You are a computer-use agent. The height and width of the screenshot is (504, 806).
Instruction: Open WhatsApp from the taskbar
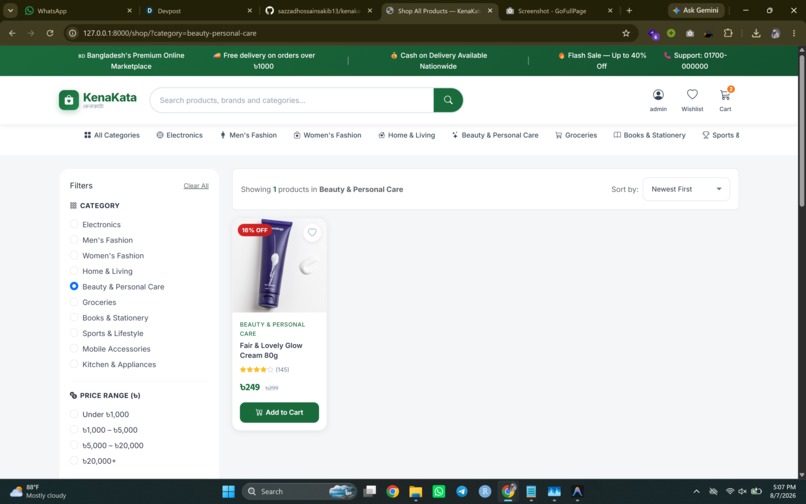438,491
